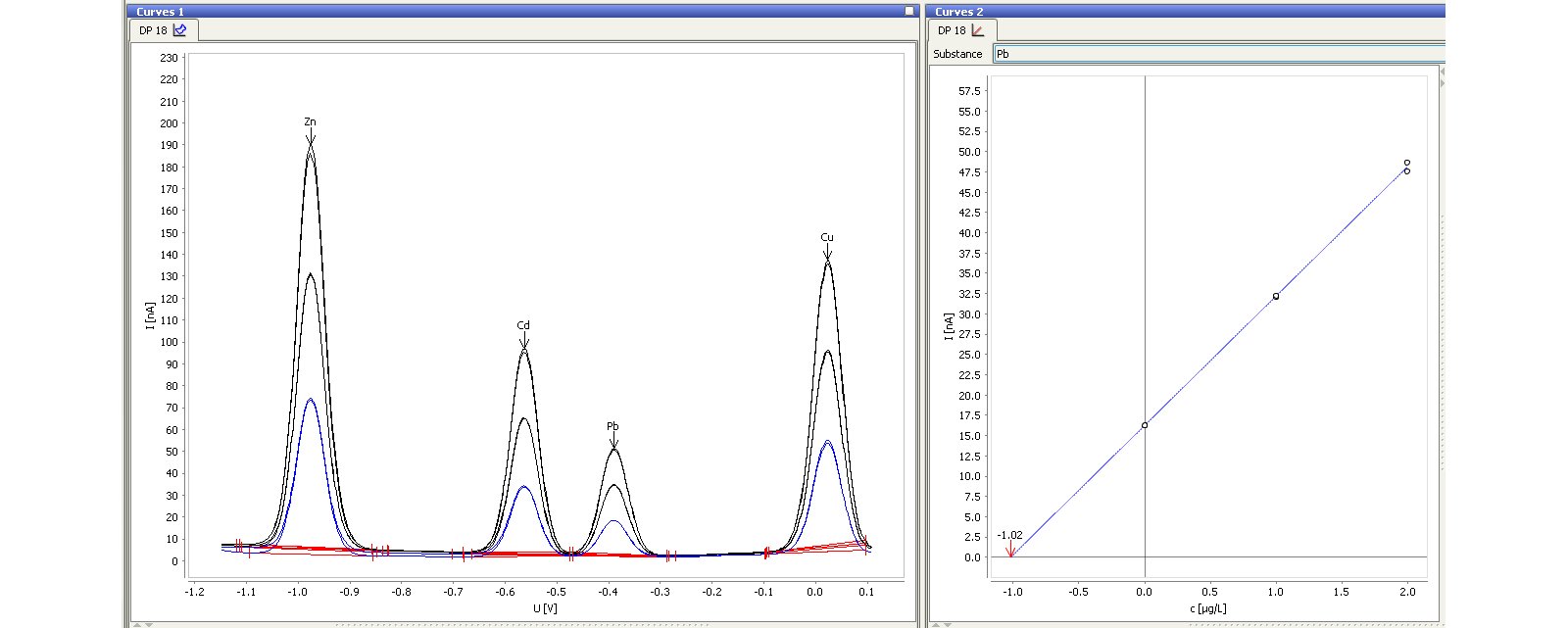Open the Substance dropdown showing Pb
This screenshot has height=628, width=1568.
tap(1218, 54)
